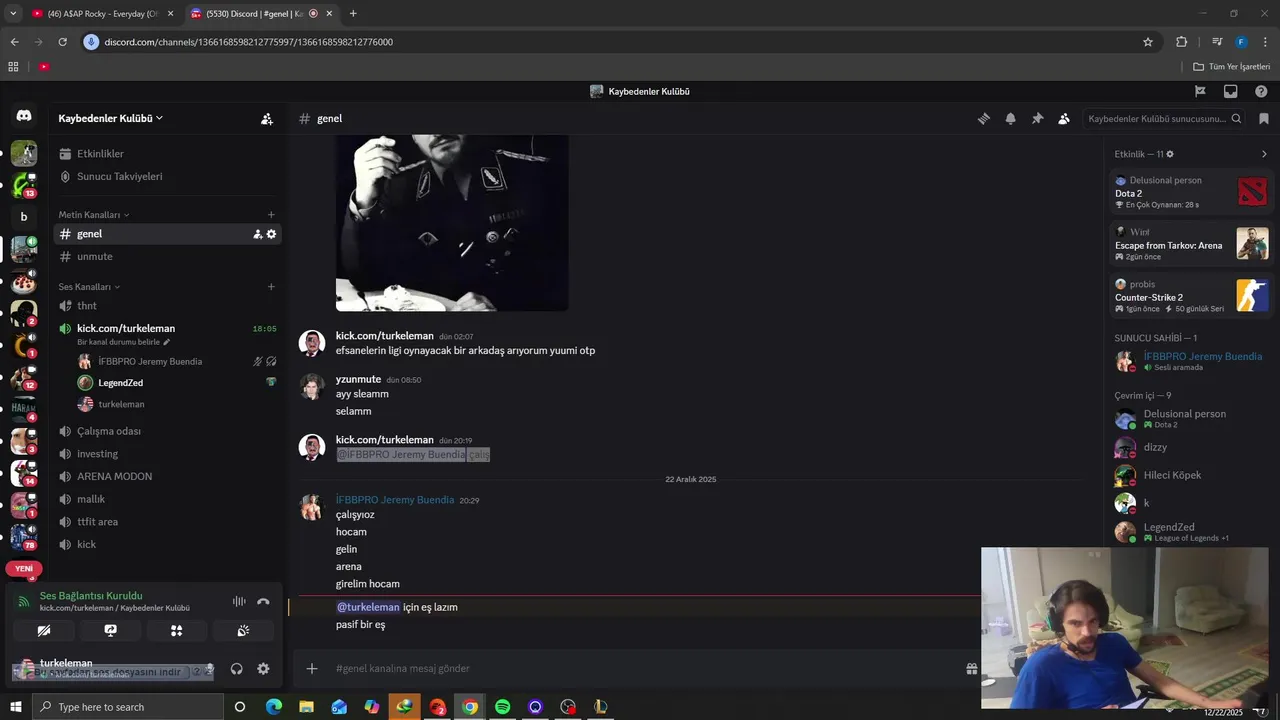This screenshot has width=1280, height=720.
Task: Open the soundboard button
Action: (243, 631)
